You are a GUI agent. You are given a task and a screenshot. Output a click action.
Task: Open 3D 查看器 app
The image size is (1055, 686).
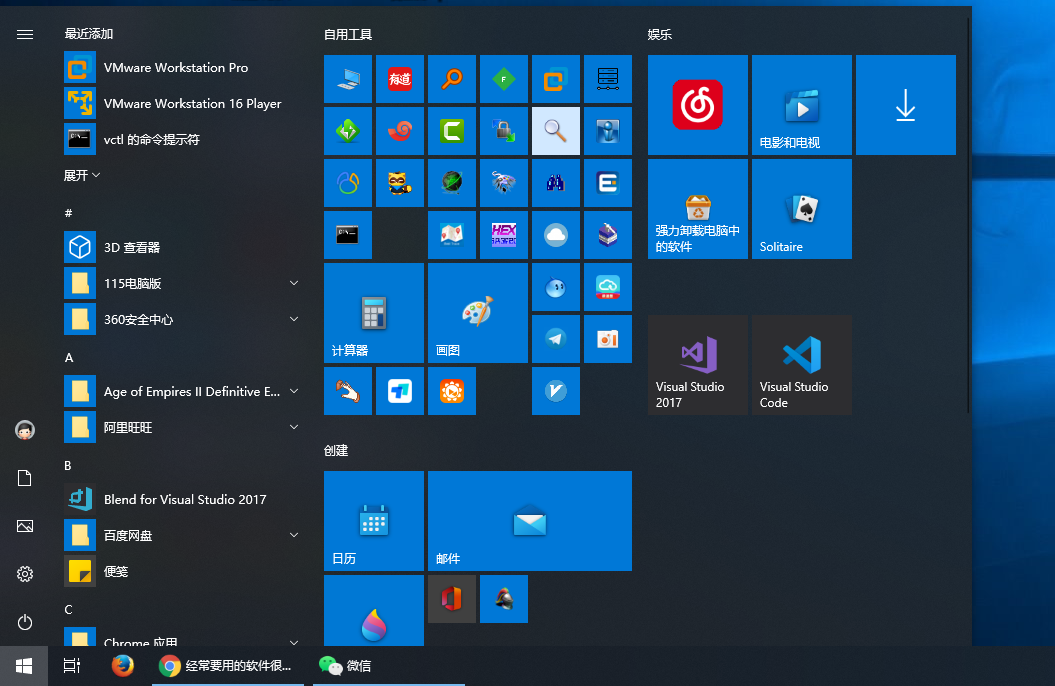click(183, 247)
